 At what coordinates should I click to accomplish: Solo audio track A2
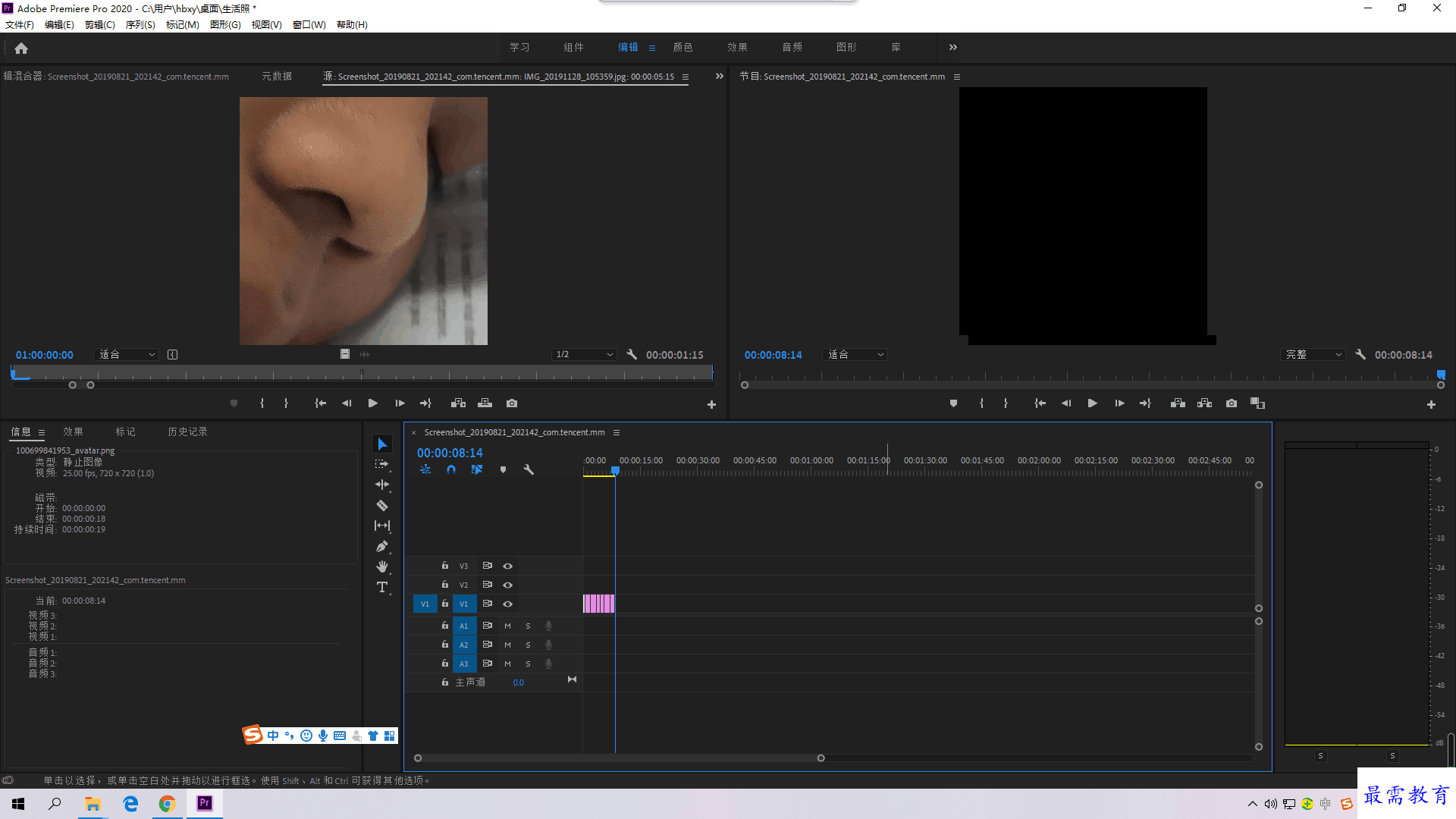(528, 645)
